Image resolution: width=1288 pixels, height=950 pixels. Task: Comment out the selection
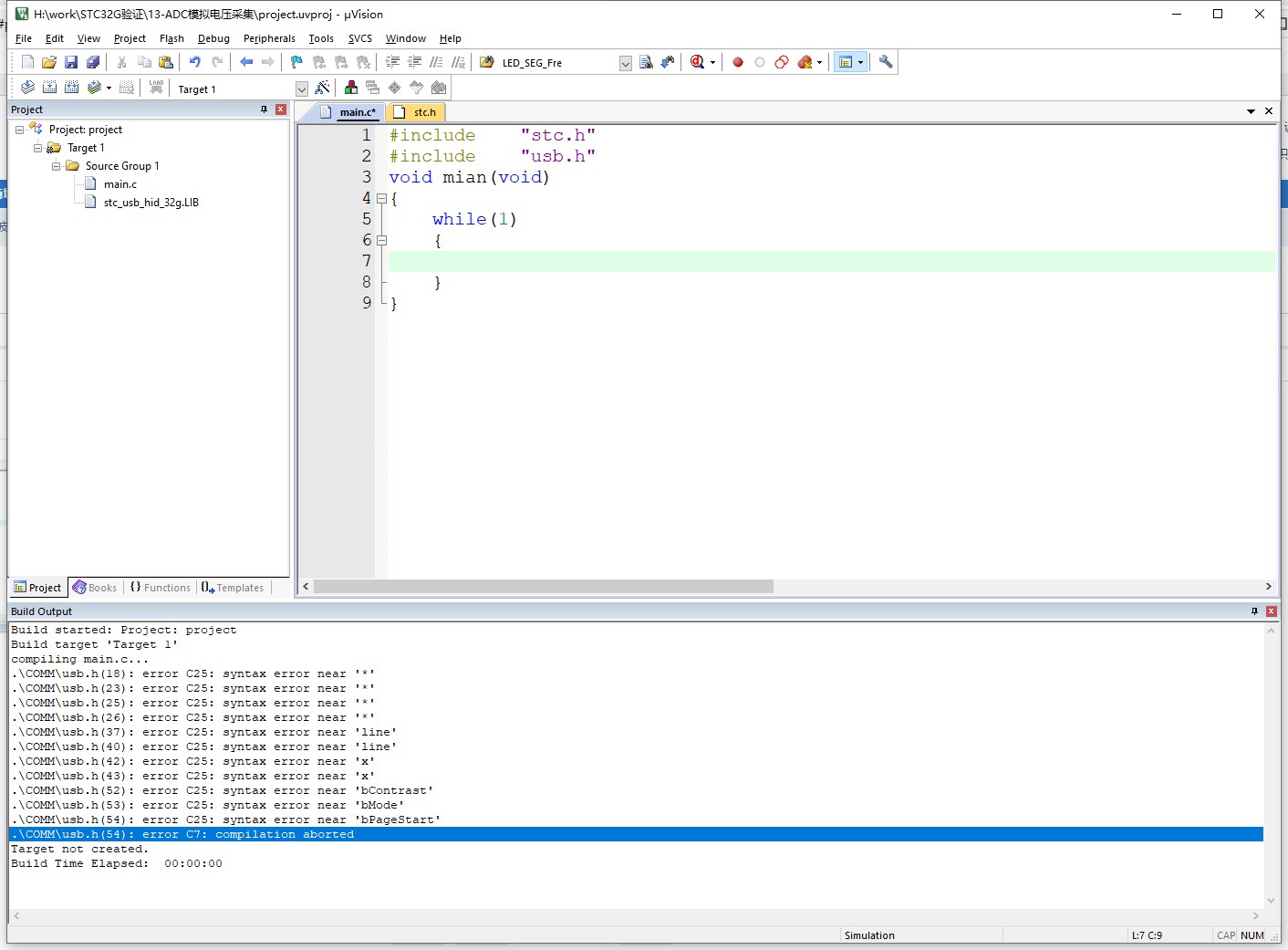(436, 62)
